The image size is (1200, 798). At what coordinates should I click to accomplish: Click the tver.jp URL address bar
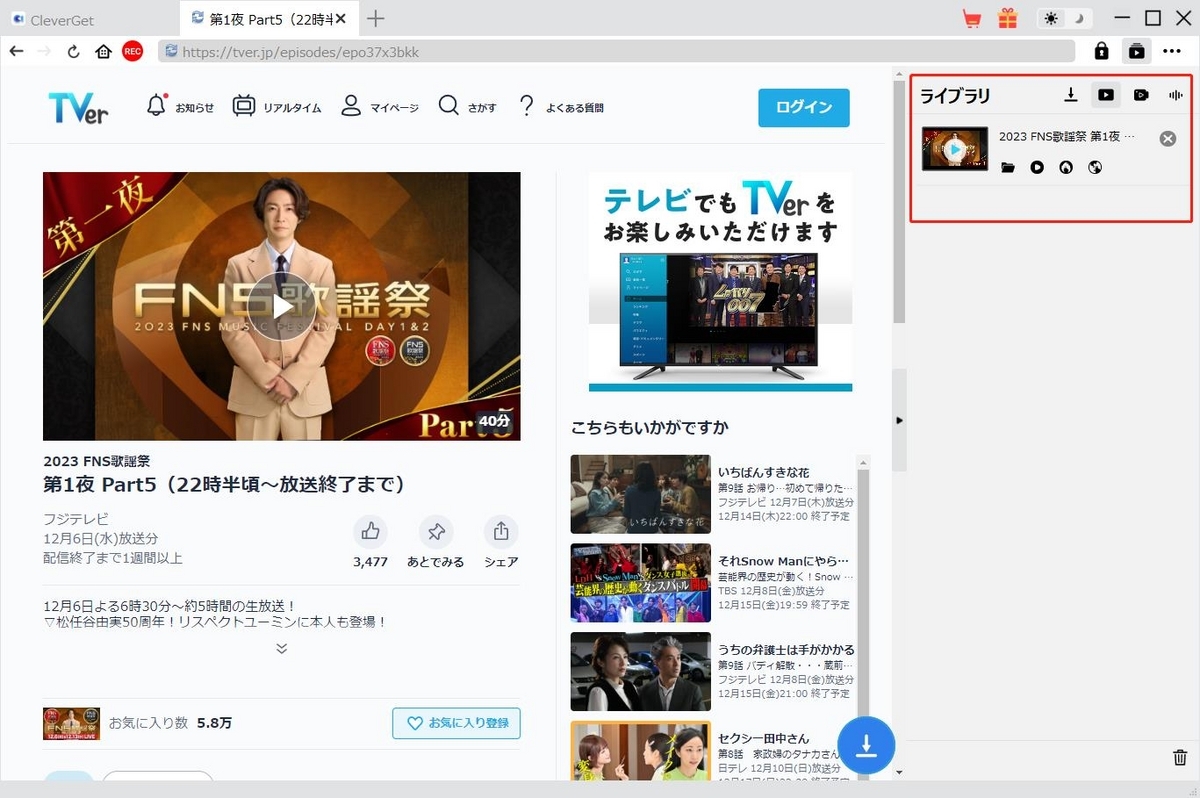616,51
